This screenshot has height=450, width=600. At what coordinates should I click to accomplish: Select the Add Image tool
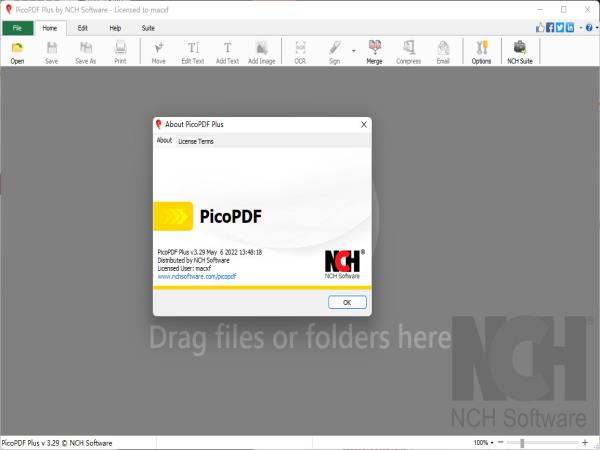click(262, 52)
